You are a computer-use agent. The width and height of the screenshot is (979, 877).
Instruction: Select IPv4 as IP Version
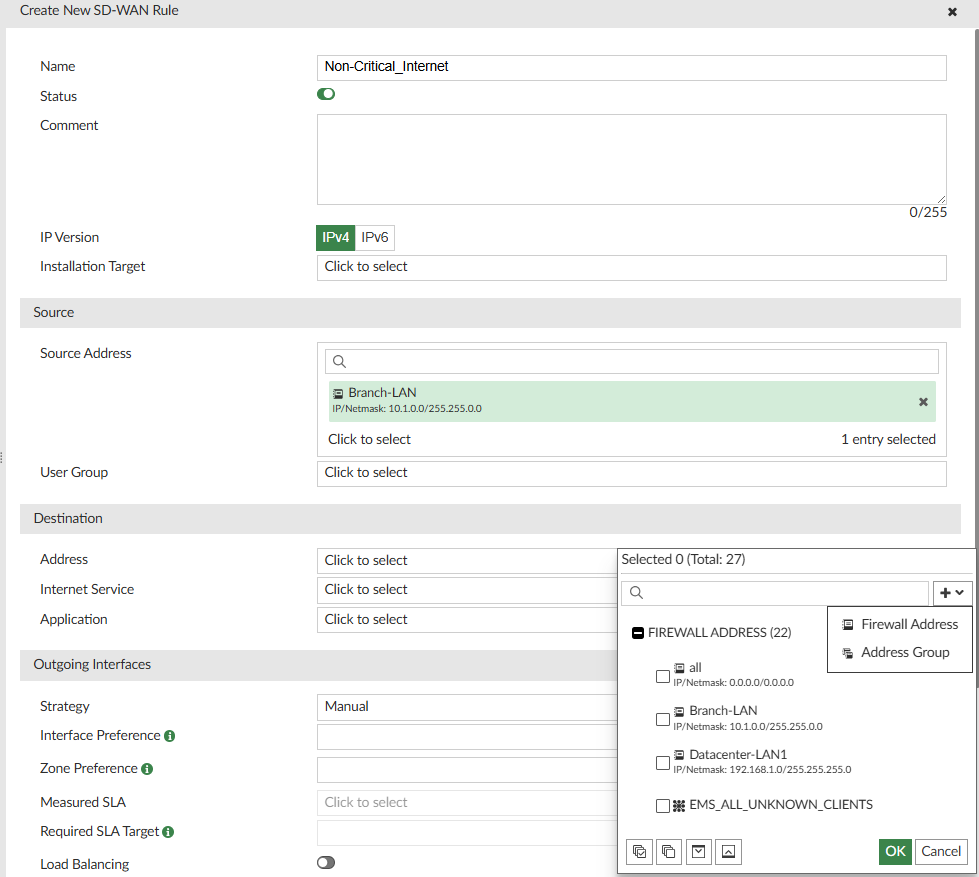pyautogui.click(x=335, y=238)
